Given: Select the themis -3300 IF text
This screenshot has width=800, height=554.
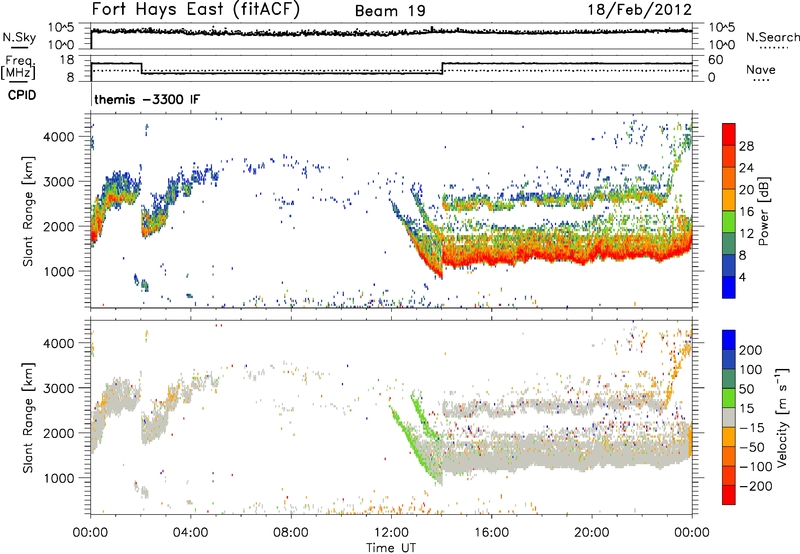Looking at the screenshot, I should [147, 99].
